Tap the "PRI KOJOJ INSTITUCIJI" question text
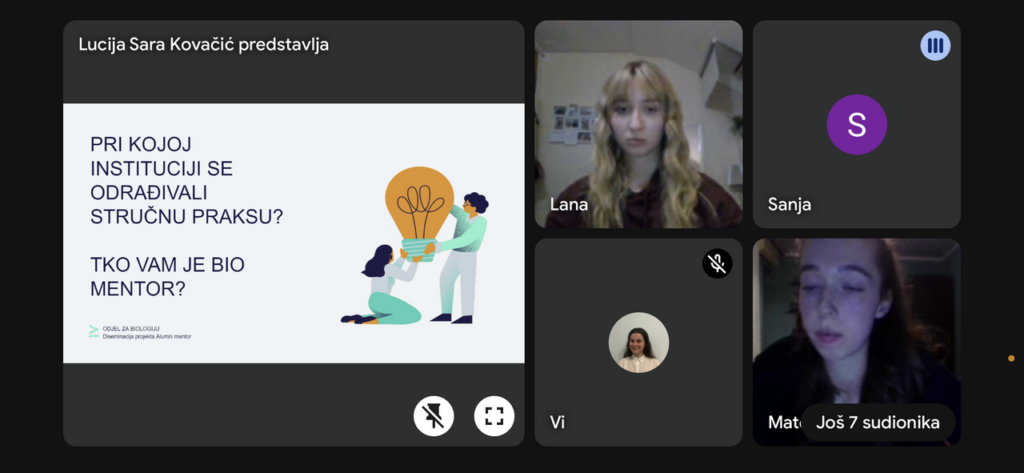The image size is (1024, 473). tap(187, 180)
